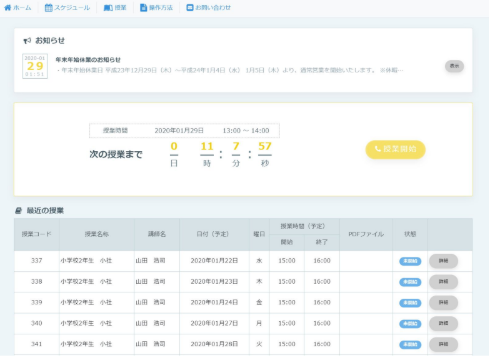Click the 未開始 status badge in row 340

(x=410, y=324)
